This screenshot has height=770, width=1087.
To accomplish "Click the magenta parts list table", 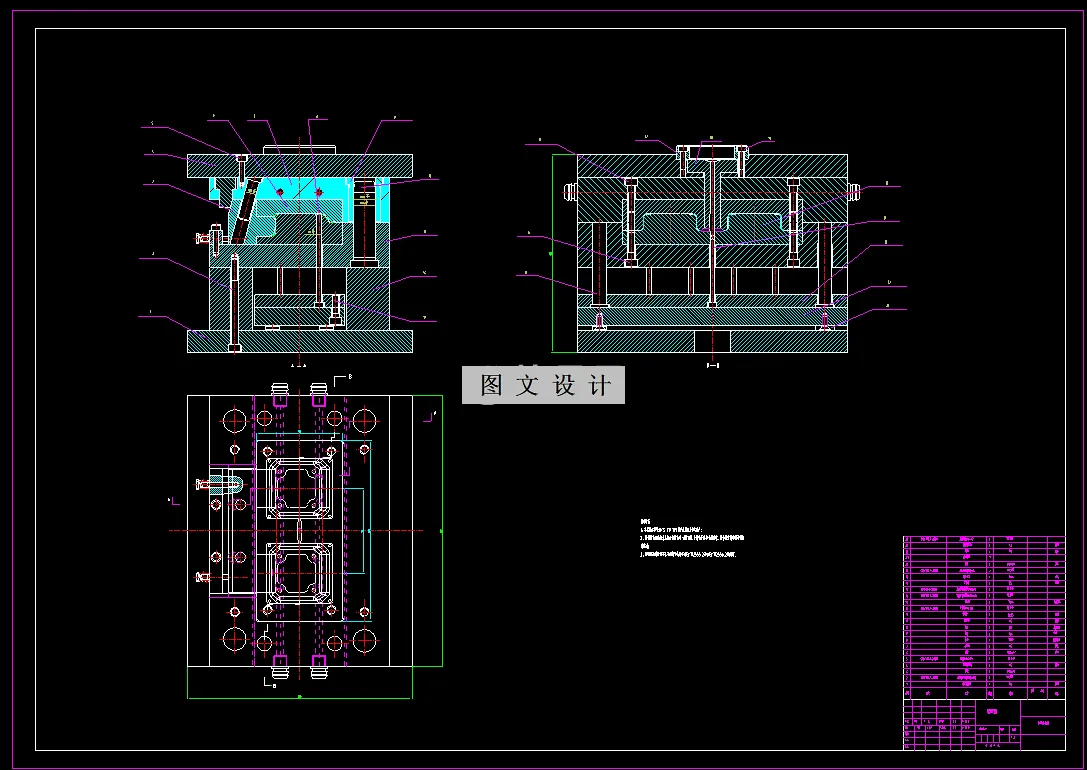I will (984, 617).
